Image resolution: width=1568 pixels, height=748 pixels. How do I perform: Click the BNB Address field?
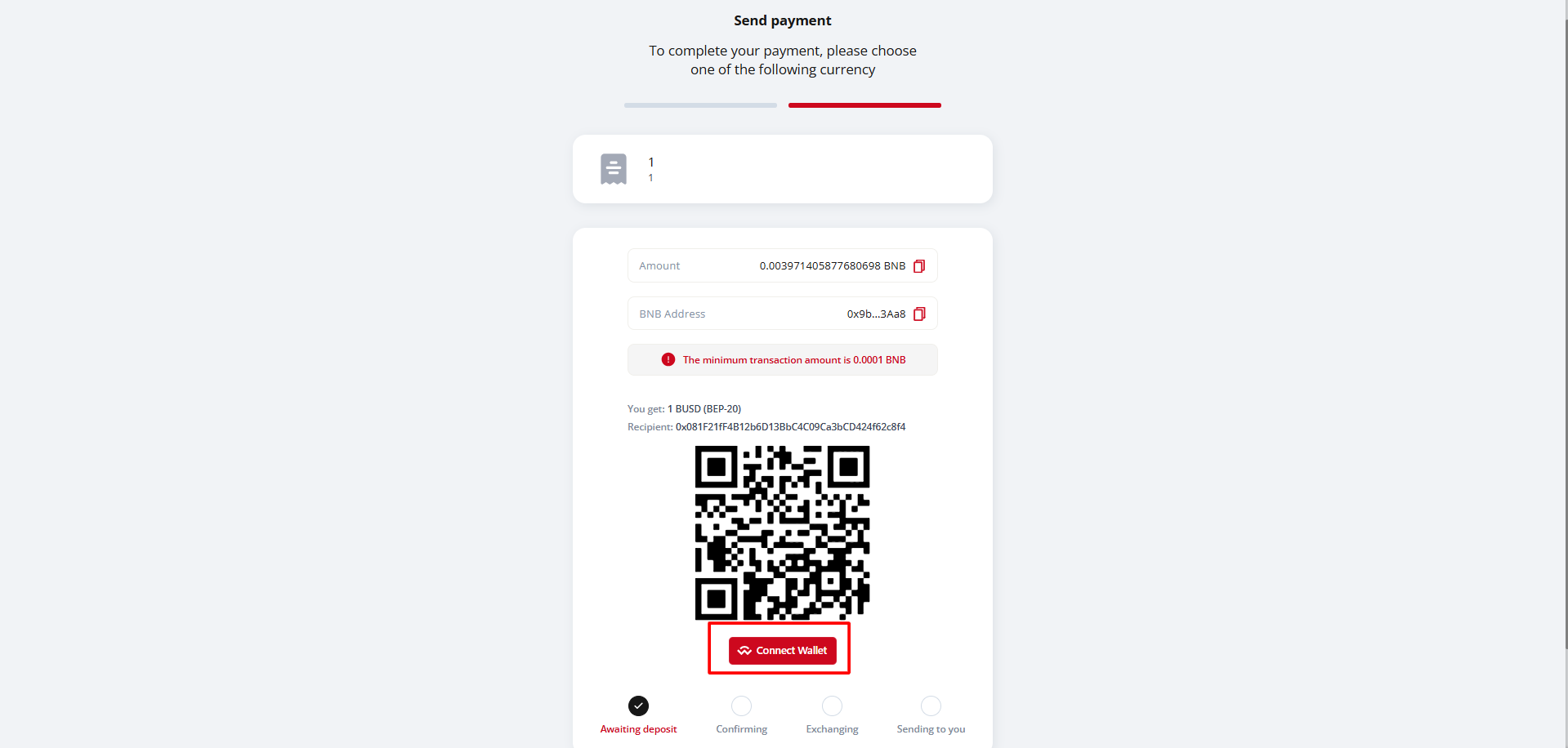(x=783, y=314)
